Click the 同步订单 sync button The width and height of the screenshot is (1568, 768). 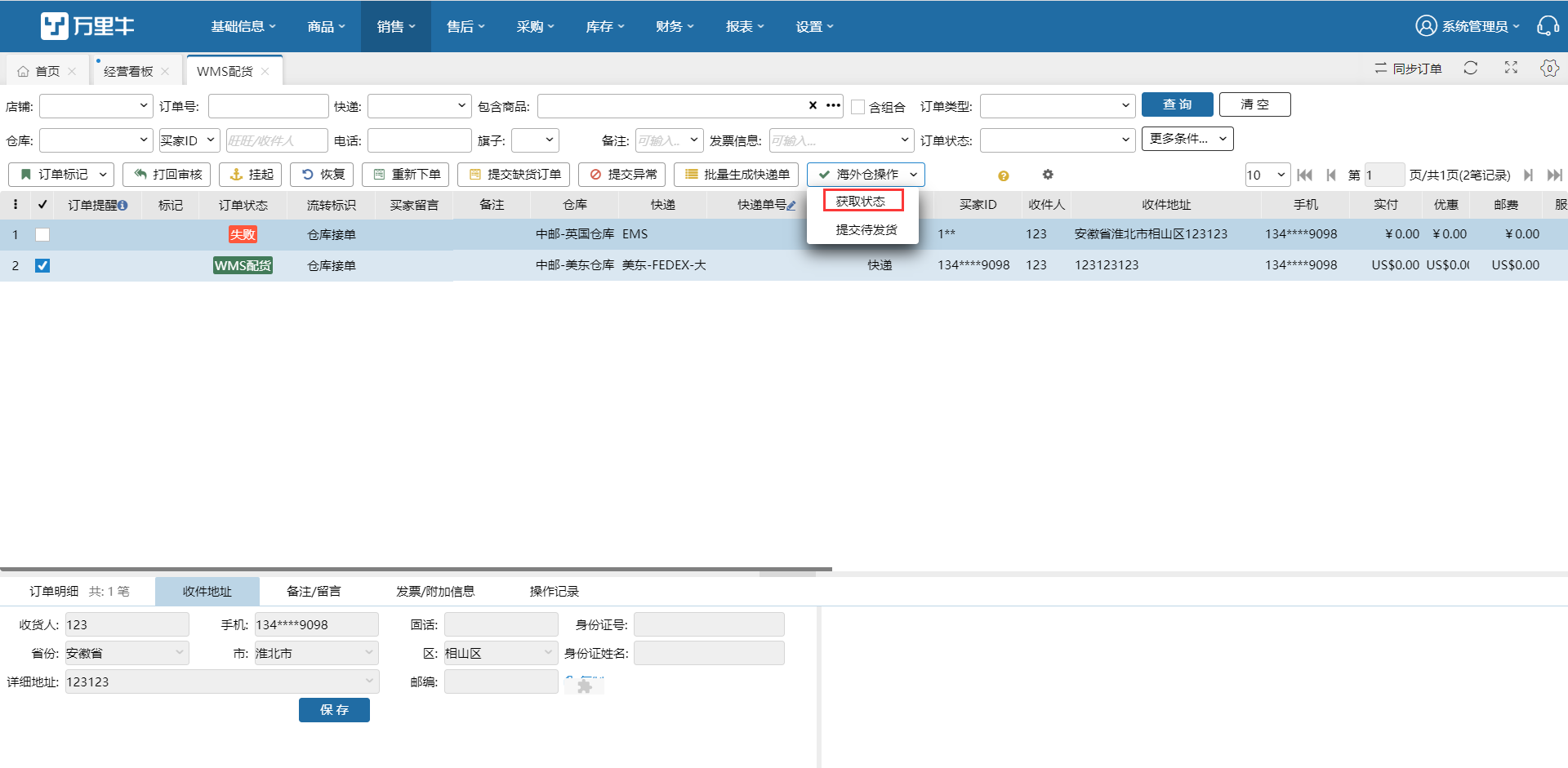click(x=1408, y=69)
